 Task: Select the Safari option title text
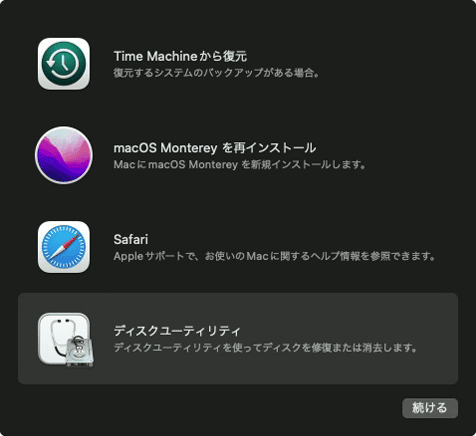tap(131, 239)
